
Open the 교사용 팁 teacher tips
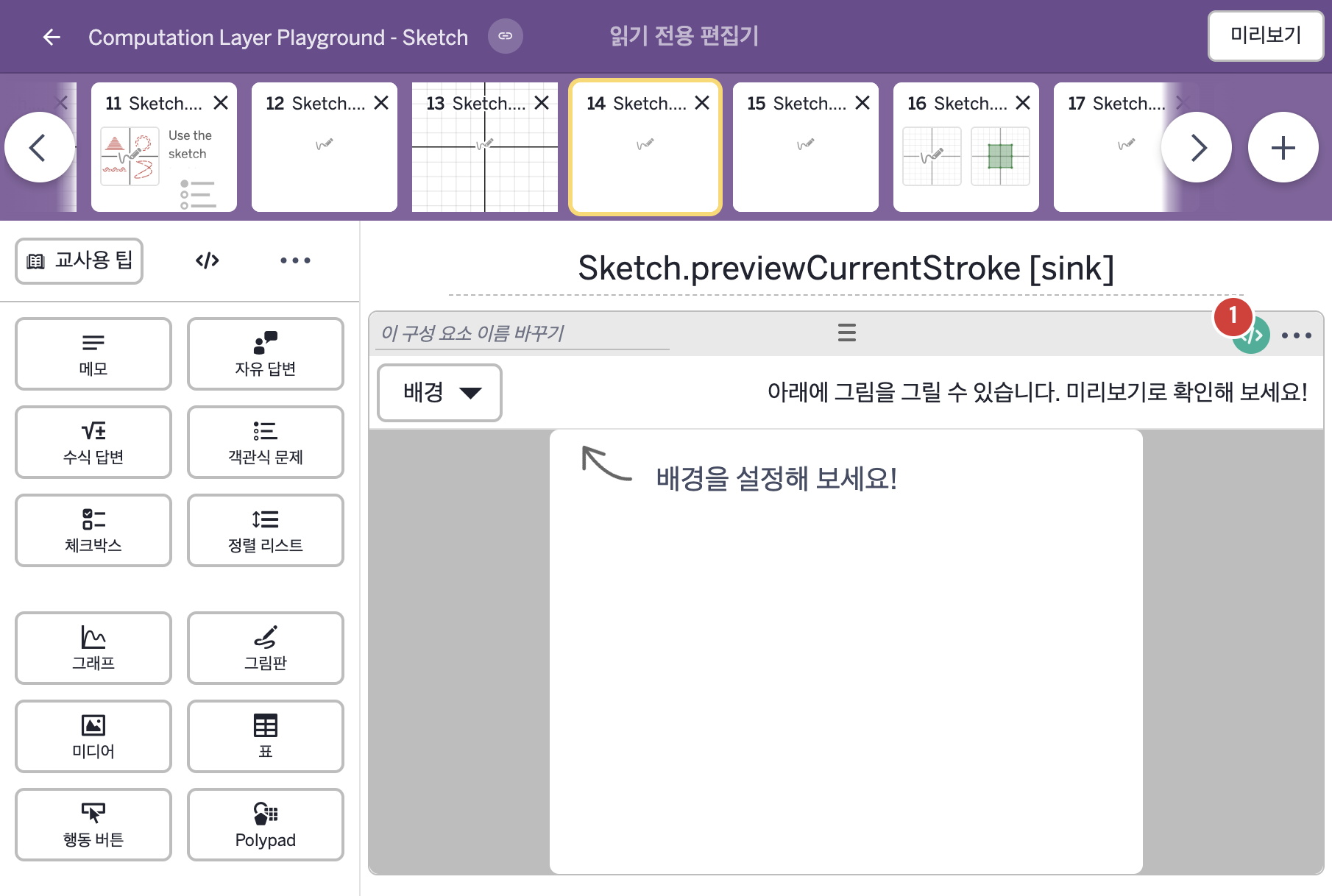(79, 260)
